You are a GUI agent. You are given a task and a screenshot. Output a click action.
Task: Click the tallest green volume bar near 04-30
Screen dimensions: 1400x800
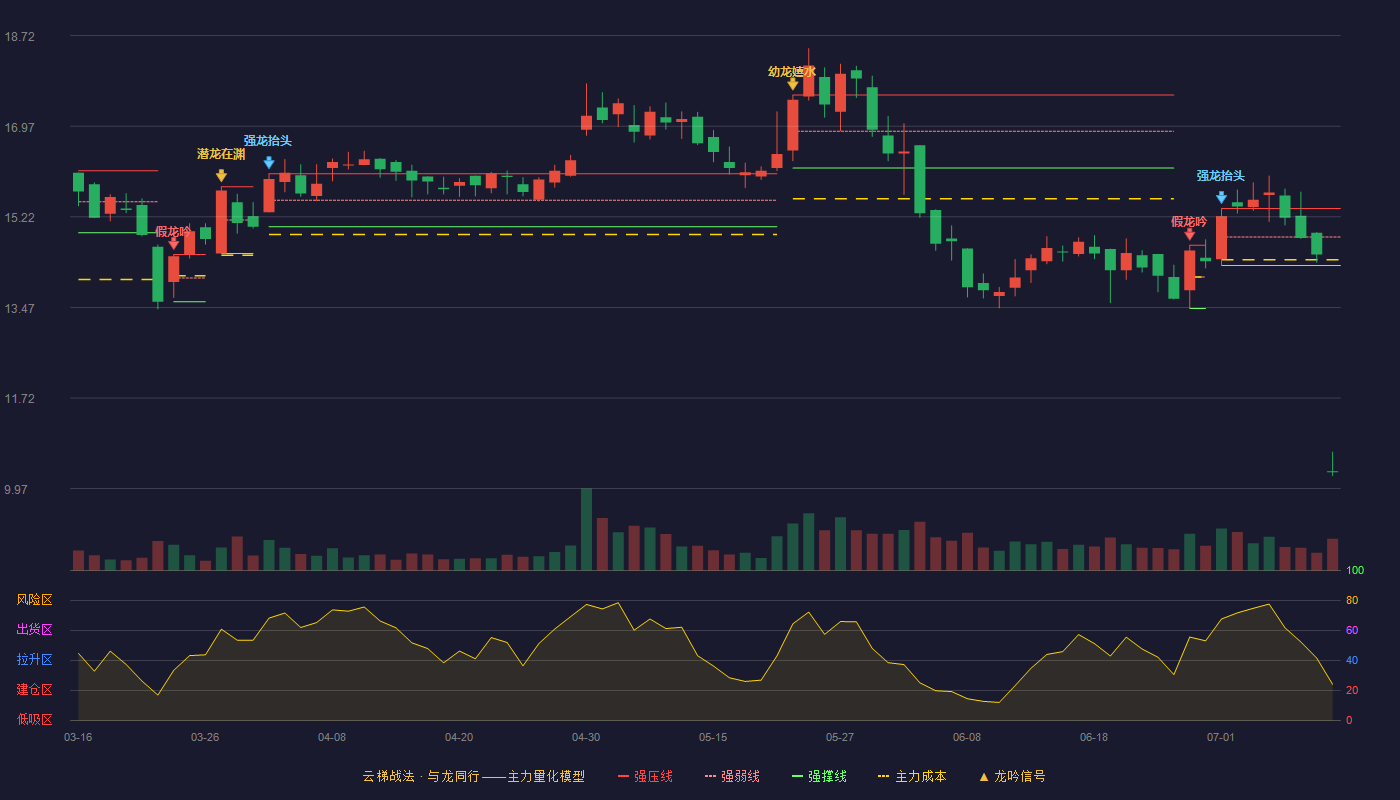(586, 529)
